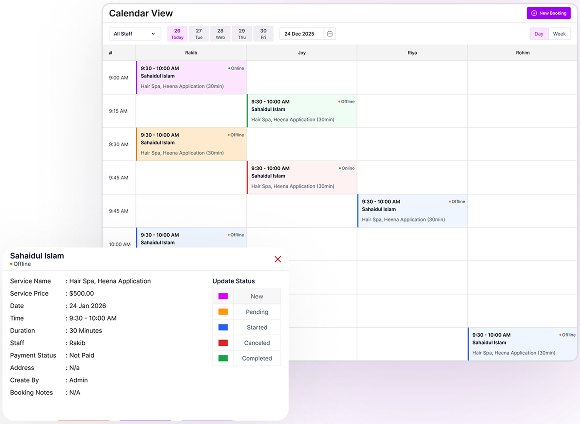
Task: Select the 29 Thu date tab
Action: 242,34
